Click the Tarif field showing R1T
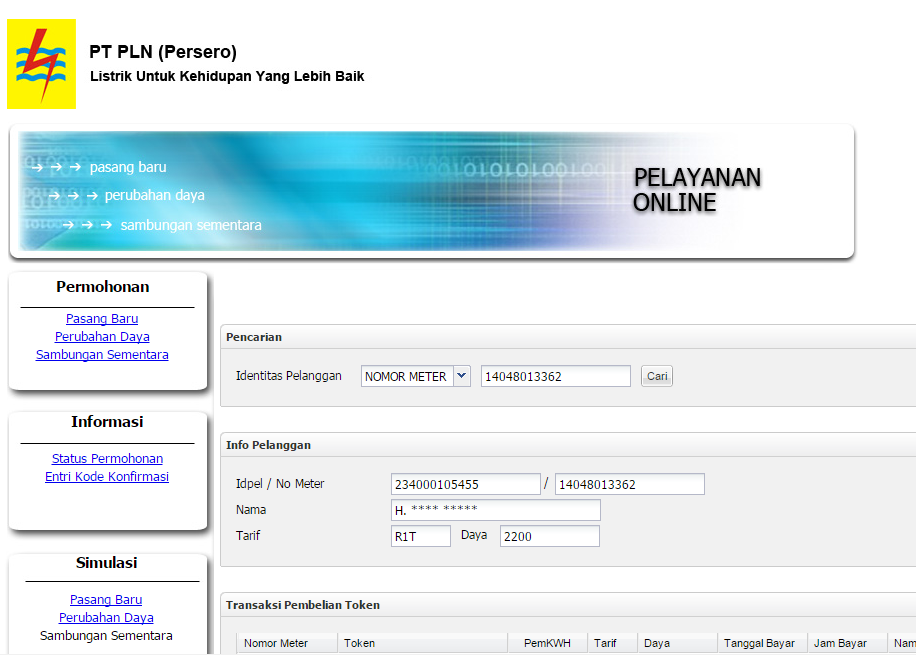 [421, 536]
